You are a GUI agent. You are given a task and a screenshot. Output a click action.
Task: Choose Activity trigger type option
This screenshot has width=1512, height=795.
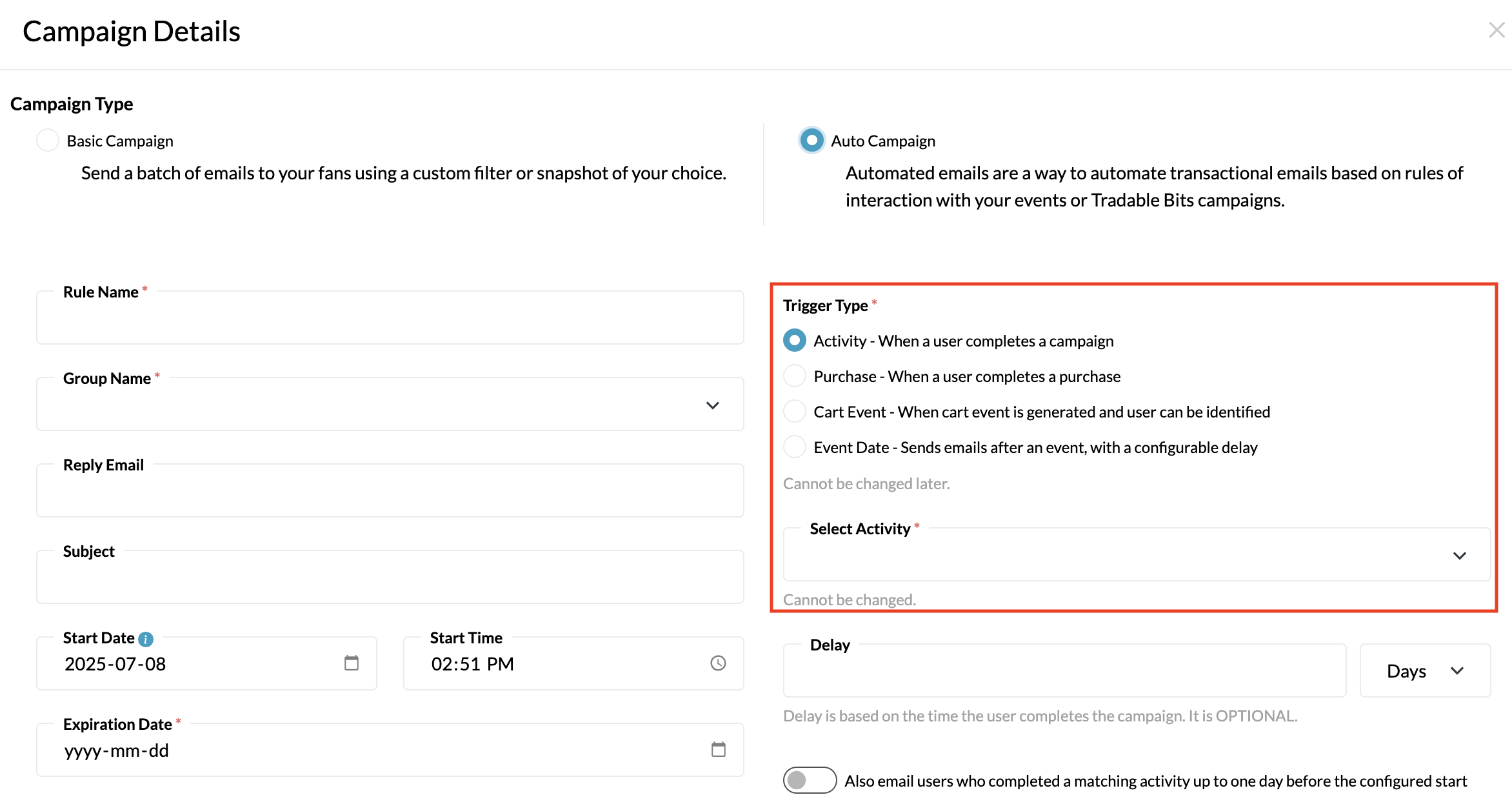[x=795, y=340]
